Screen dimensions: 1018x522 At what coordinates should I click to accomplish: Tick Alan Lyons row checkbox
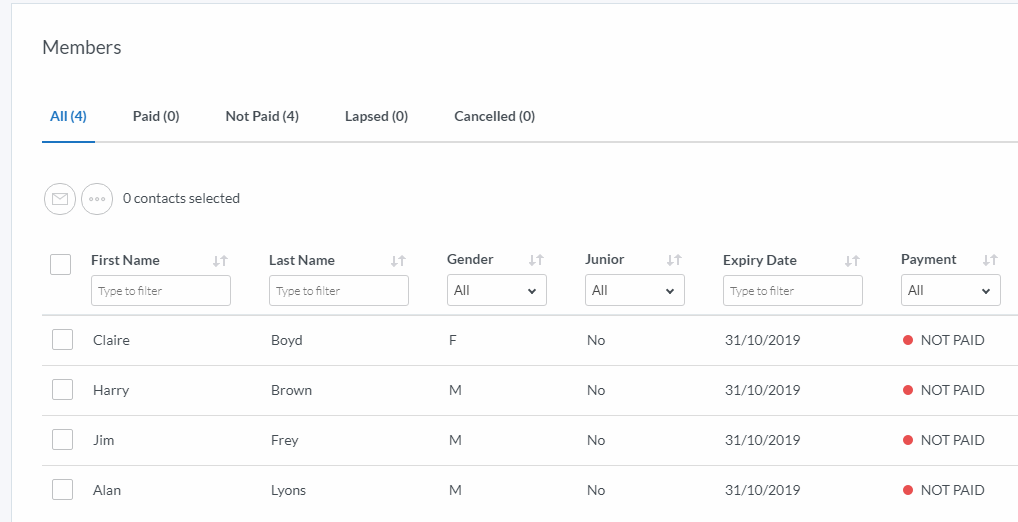(x=63, y=490)
